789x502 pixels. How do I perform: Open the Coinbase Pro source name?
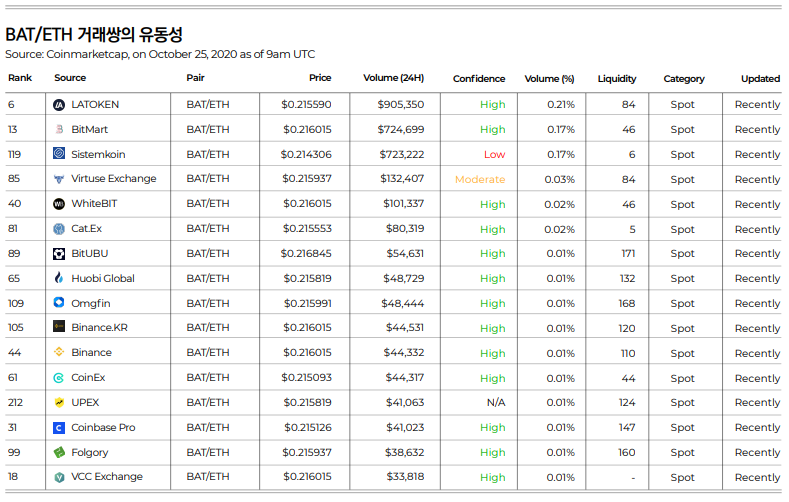(x=103, y=428)
